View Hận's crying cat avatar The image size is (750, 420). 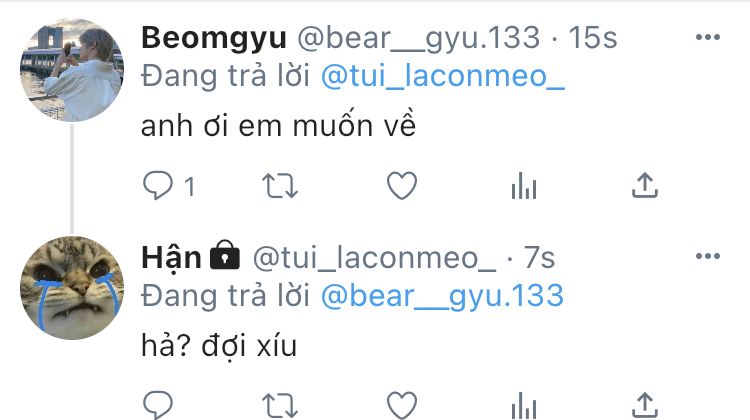pyautogui.click(x=72, y=288)
